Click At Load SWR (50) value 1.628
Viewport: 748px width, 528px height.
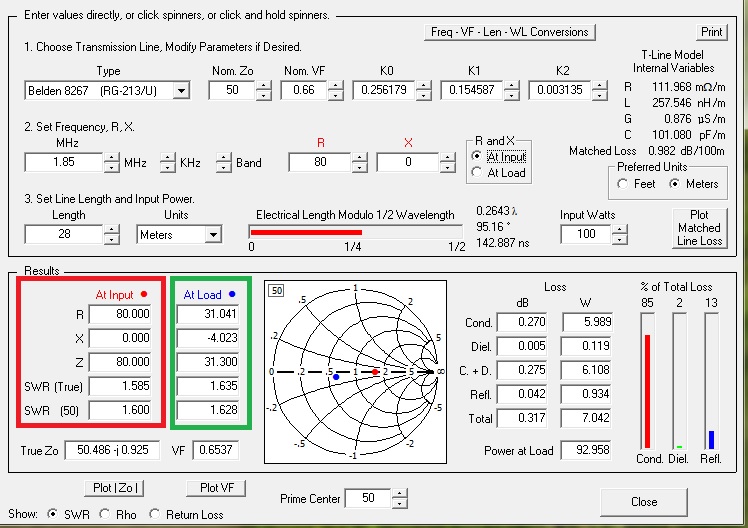click(x=208, y=410)
